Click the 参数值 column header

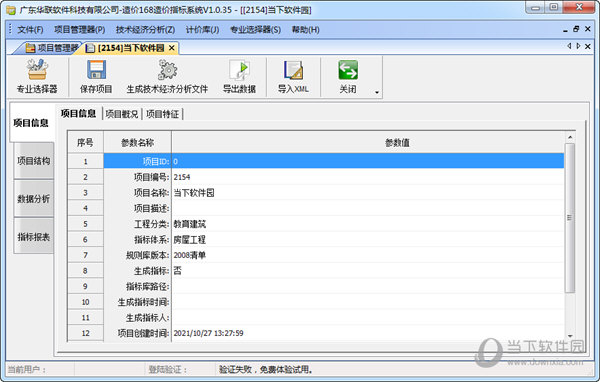coord(397,142)
